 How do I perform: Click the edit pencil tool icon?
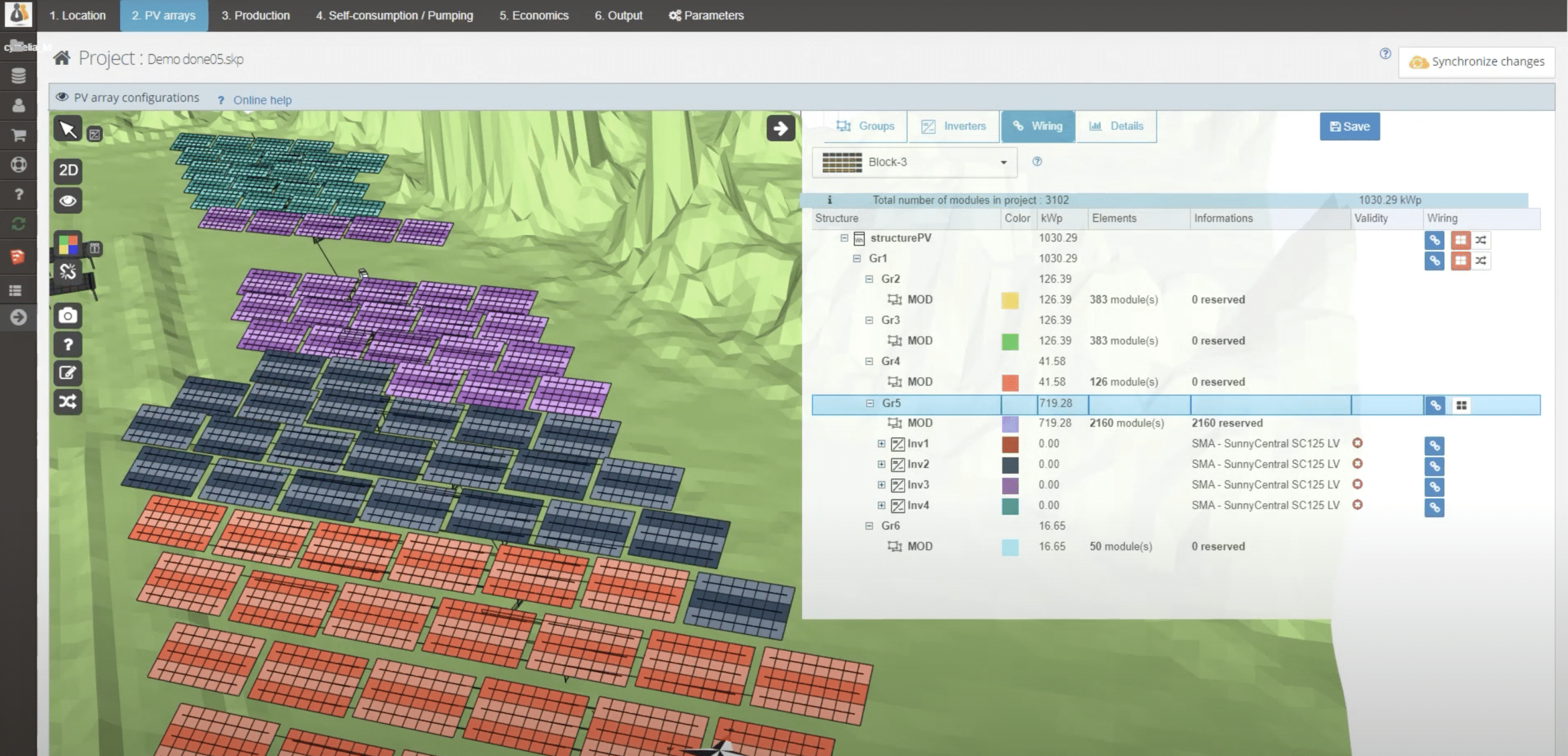click(67, 373)
